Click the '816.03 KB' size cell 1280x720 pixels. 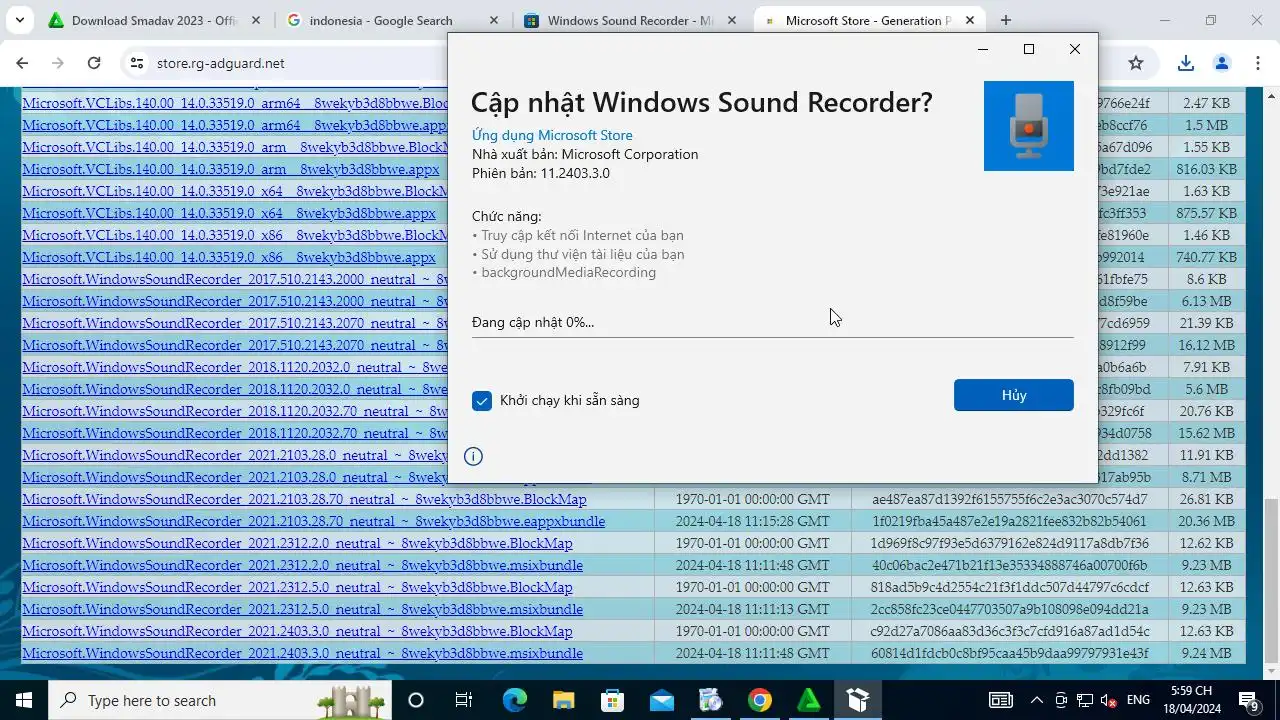coord(1206,169)
